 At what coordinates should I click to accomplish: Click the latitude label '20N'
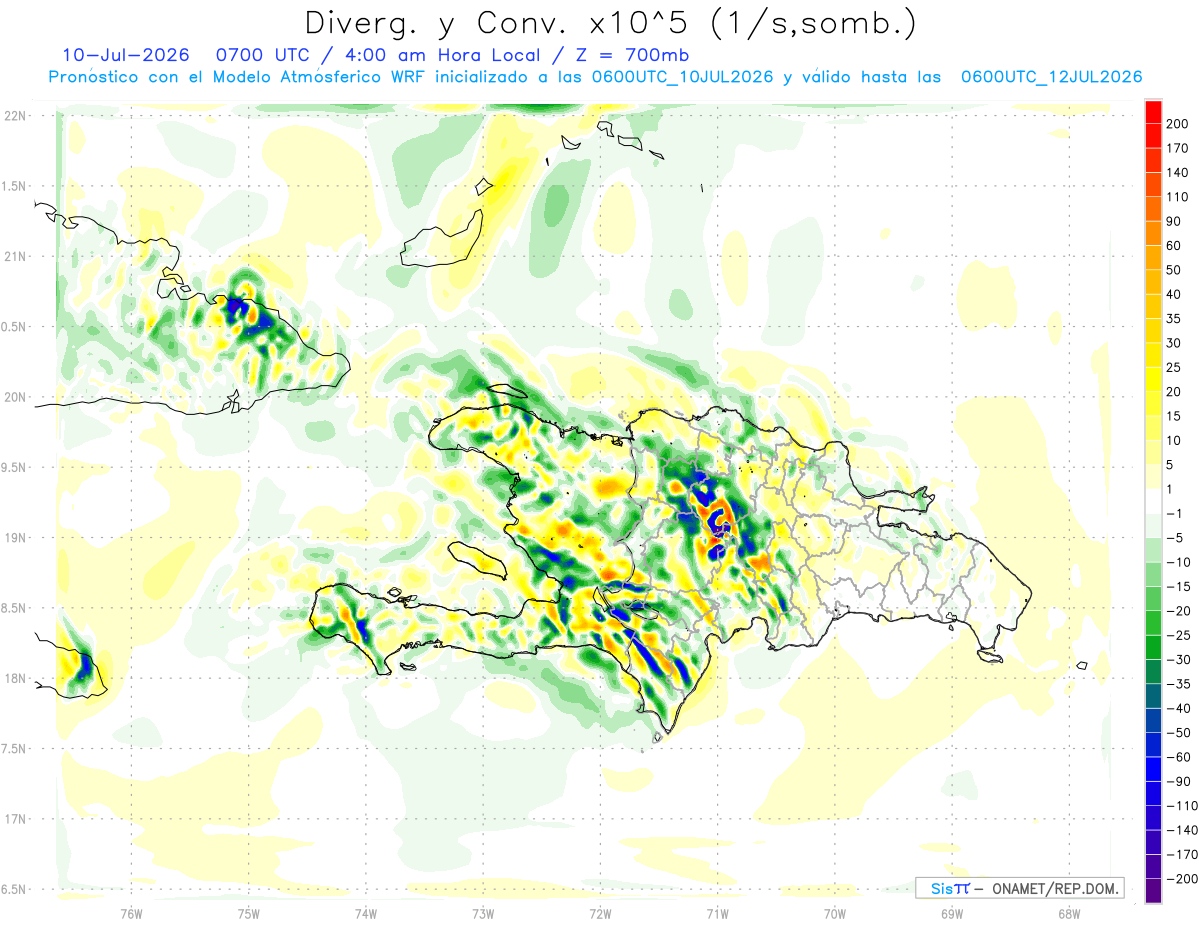coord(15,397)
